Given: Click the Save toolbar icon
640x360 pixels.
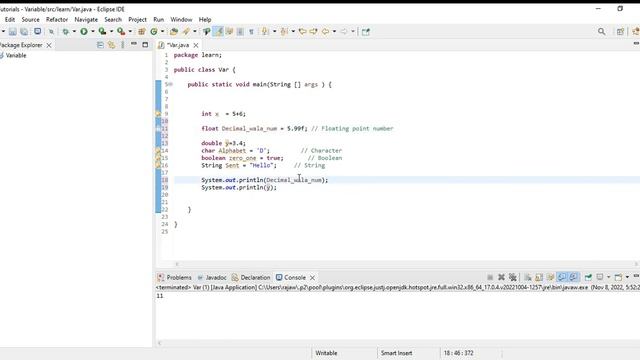Looking at the screenshot, I should tap(13, 31).
